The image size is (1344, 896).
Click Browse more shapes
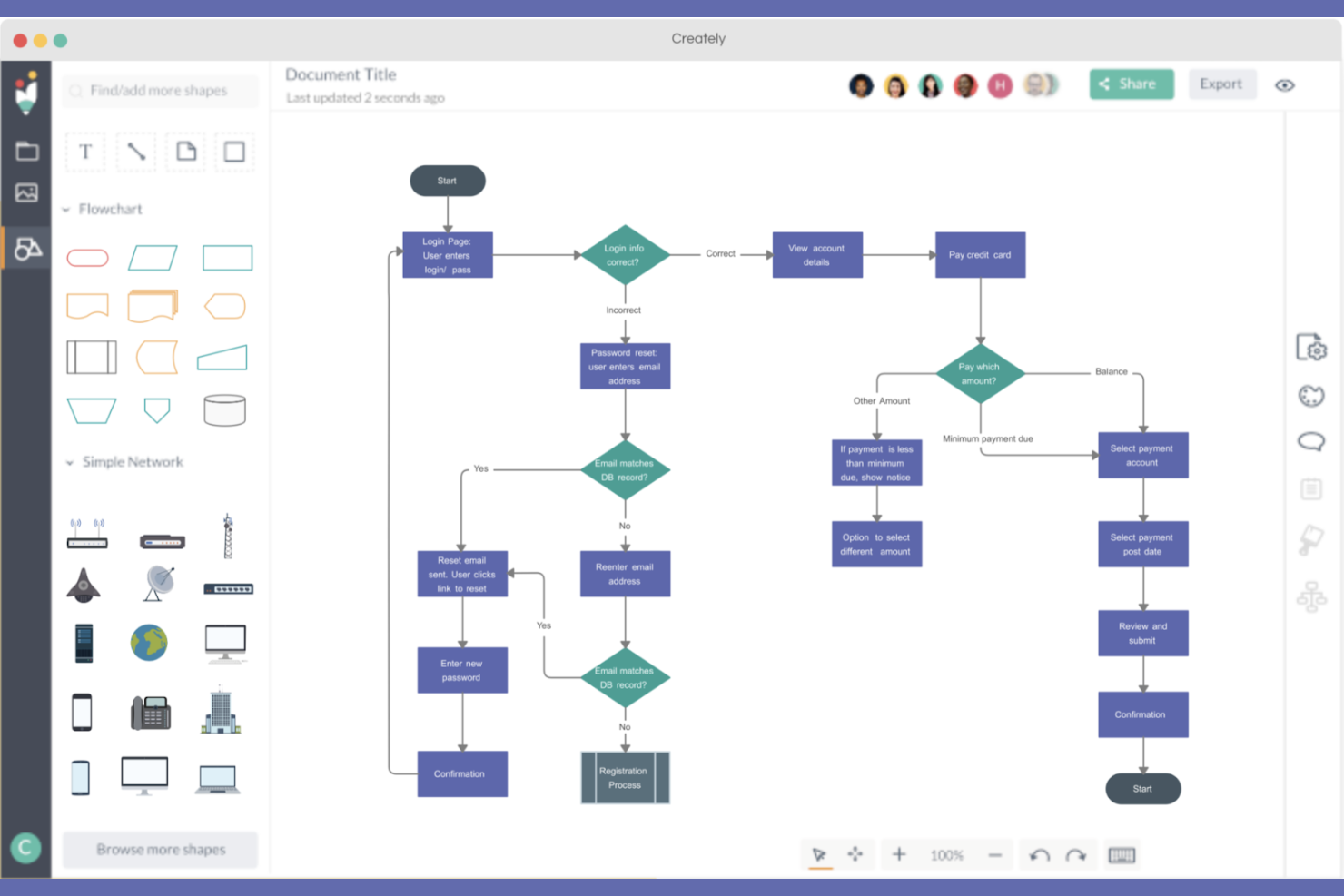tap(161, 850)
